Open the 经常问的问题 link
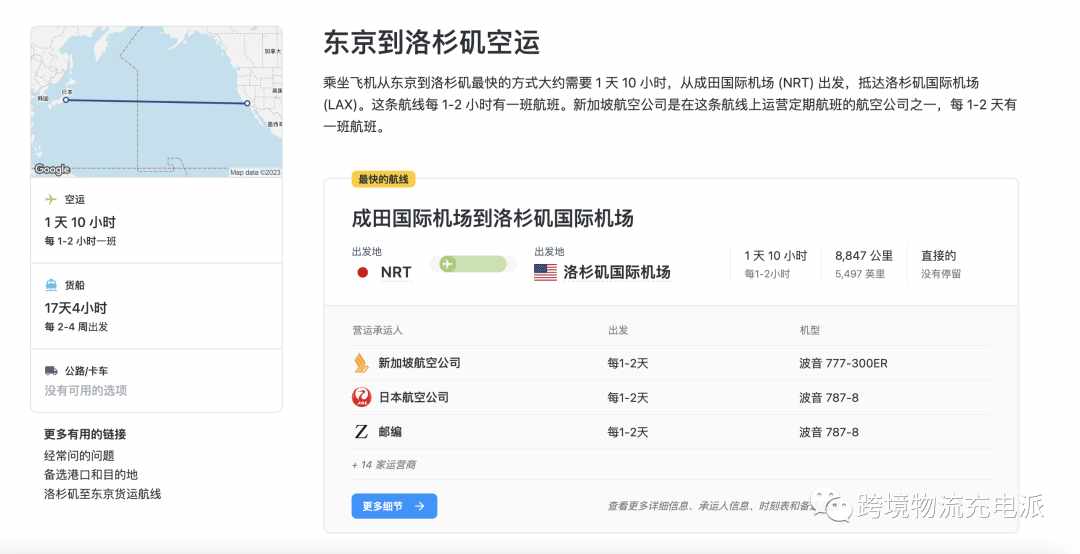Viewport: 1080px width, 554px height. coord(79,455)
